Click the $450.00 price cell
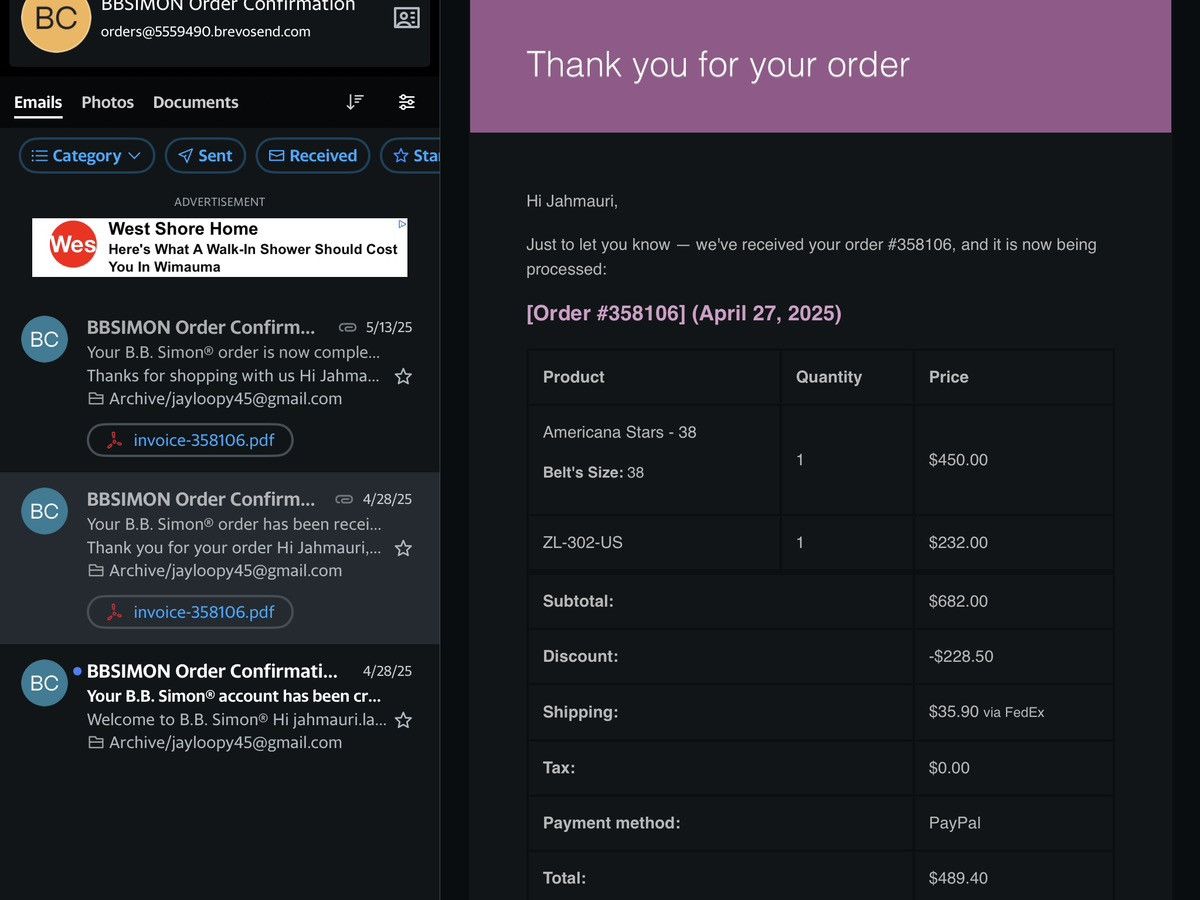Image resolution: width=1200 pixels, height=900 pixels. [x=1013, y=460]
